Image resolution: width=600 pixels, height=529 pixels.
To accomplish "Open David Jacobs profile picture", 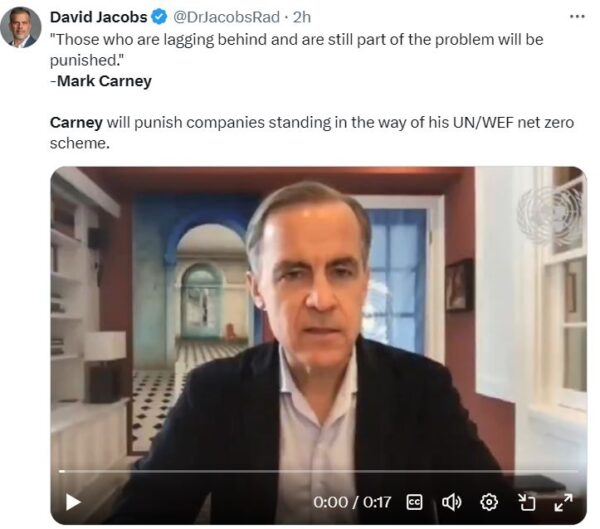I will click(20, 27).
